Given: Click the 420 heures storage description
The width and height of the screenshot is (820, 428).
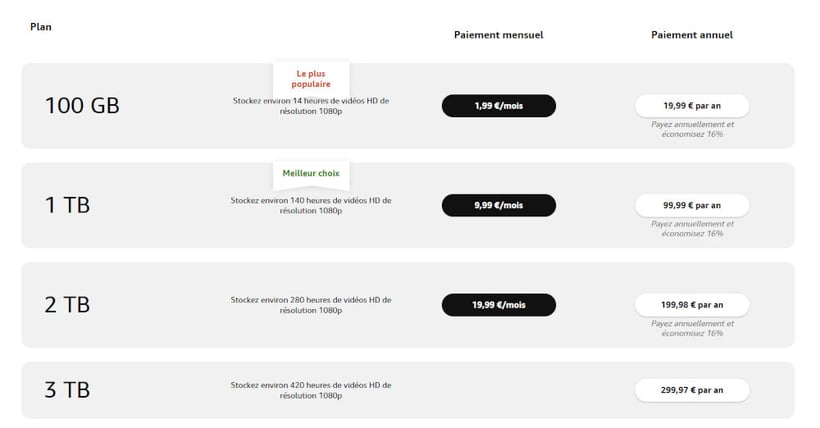Looking at the screenshot, I should (x=310, y=390).
